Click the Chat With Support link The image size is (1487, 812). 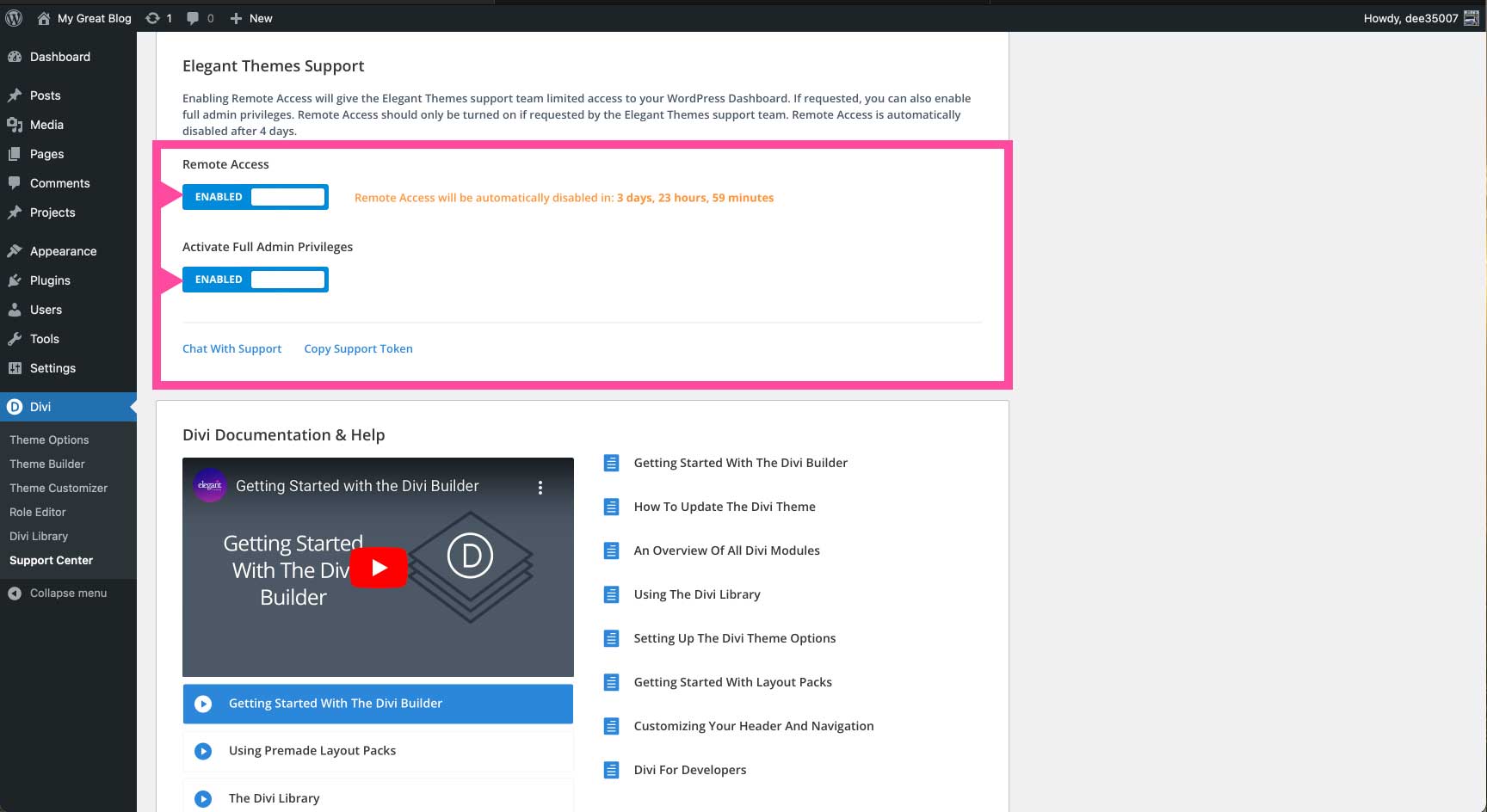pyautogui.click(x=231, y=348)
